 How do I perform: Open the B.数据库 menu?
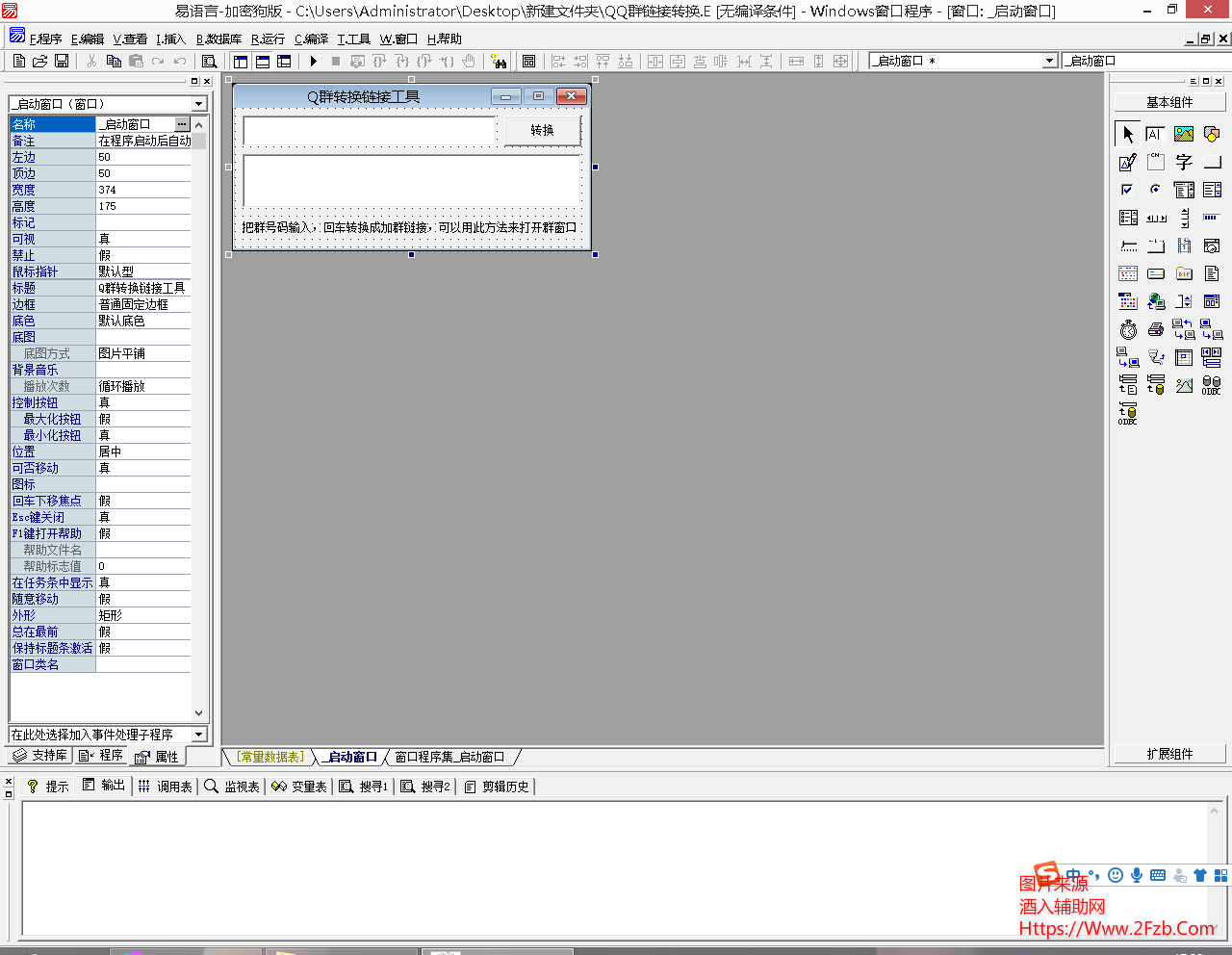tap(218, 39)
